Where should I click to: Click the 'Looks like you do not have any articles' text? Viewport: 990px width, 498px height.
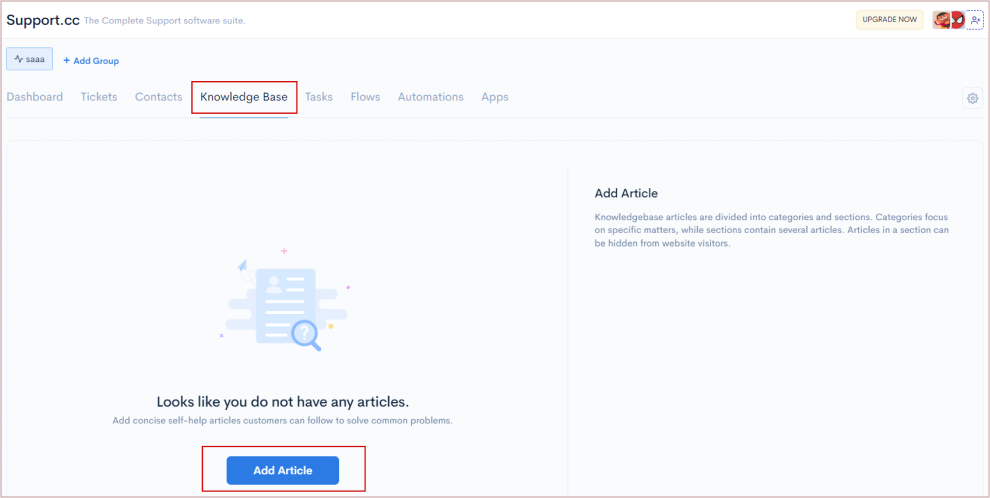pos(283,400)
